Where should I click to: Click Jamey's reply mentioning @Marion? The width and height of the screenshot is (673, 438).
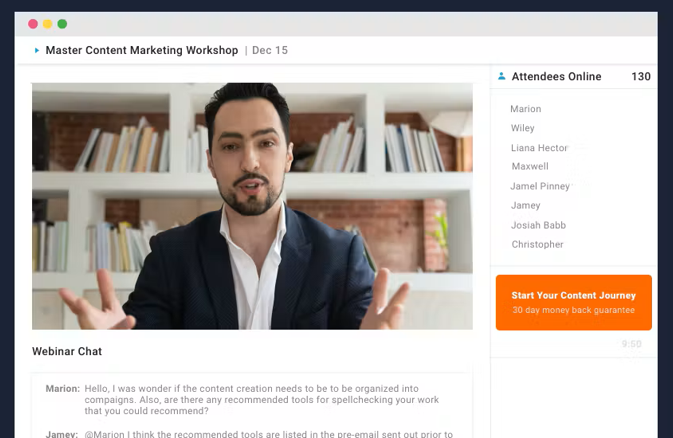(269, 434)
